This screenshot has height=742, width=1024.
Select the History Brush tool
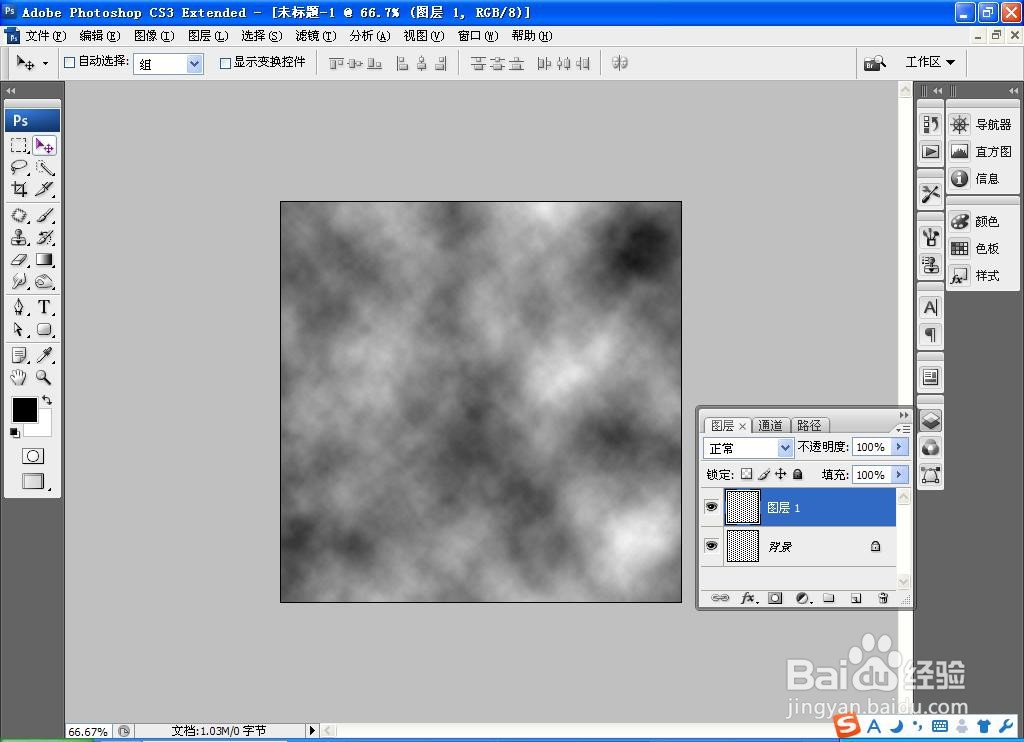click(44, 238)
